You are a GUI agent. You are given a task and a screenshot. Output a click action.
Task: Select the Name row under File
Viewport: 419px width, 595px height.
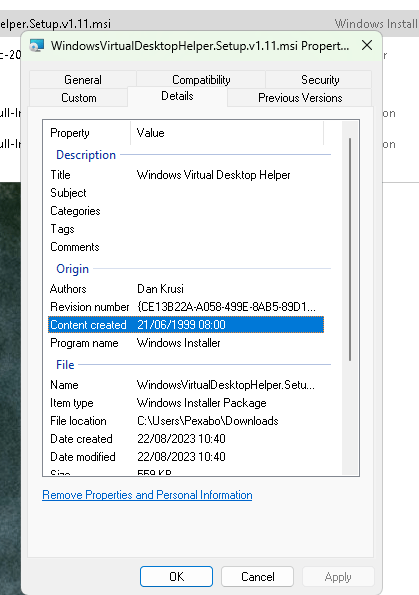(x=186, y=385)
